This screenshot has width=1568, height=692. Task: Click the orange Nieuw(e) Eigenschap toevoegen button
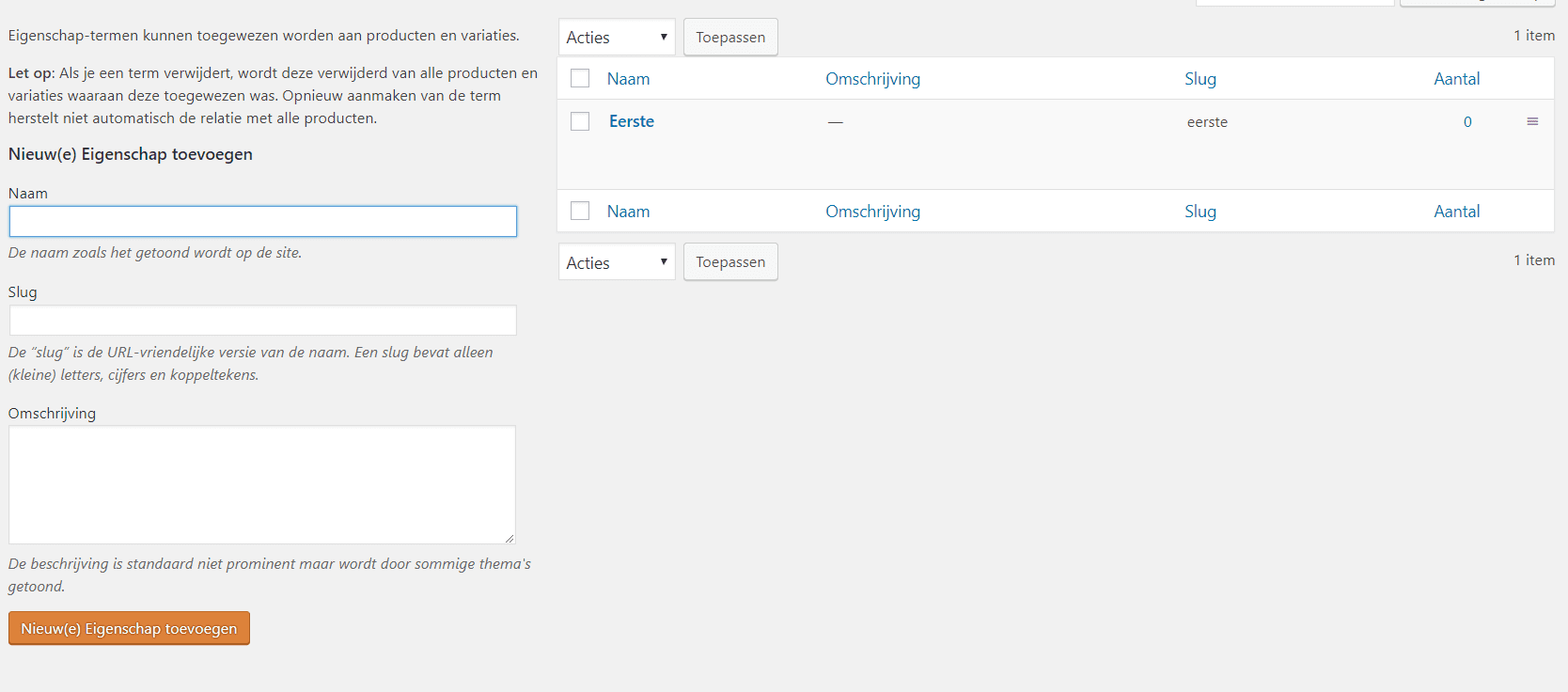coord(129,628)
